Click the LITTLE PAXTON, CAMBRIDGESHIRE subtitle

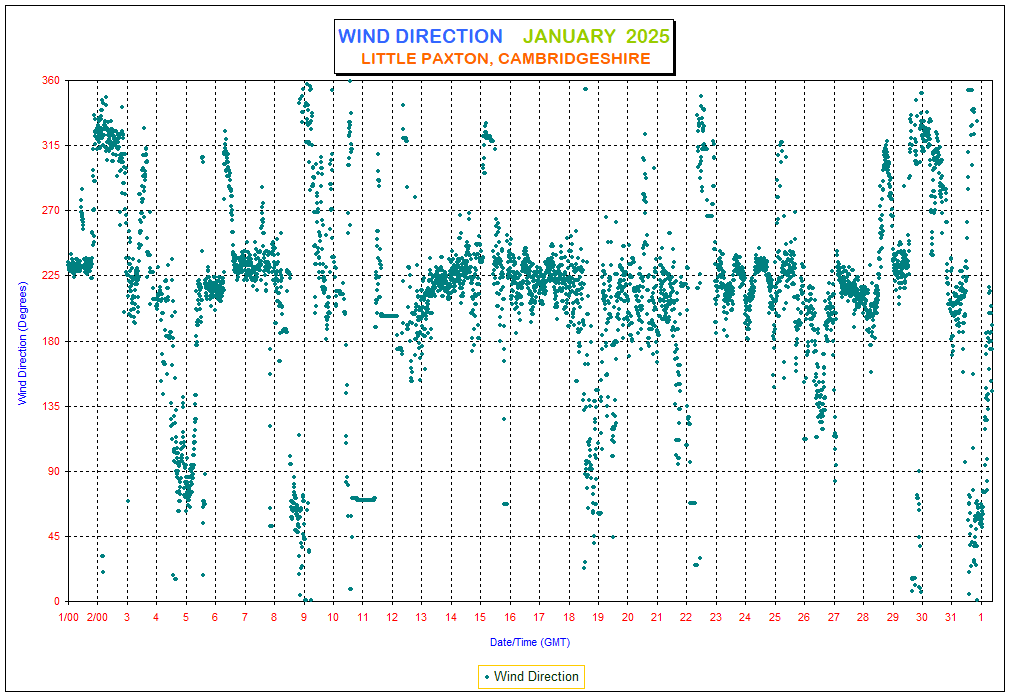click(x=506, y=59)
